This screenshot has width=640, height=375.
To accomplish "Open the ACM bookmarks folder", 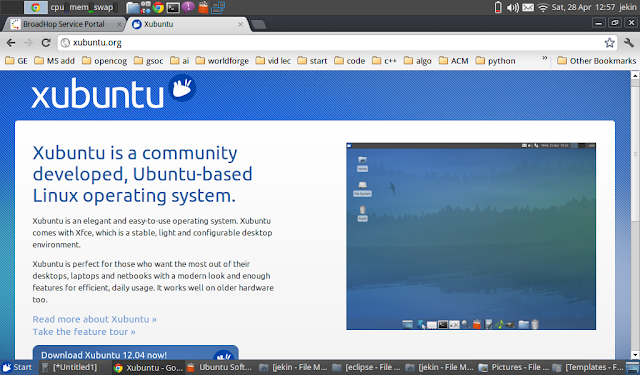I will pos(453,61).
